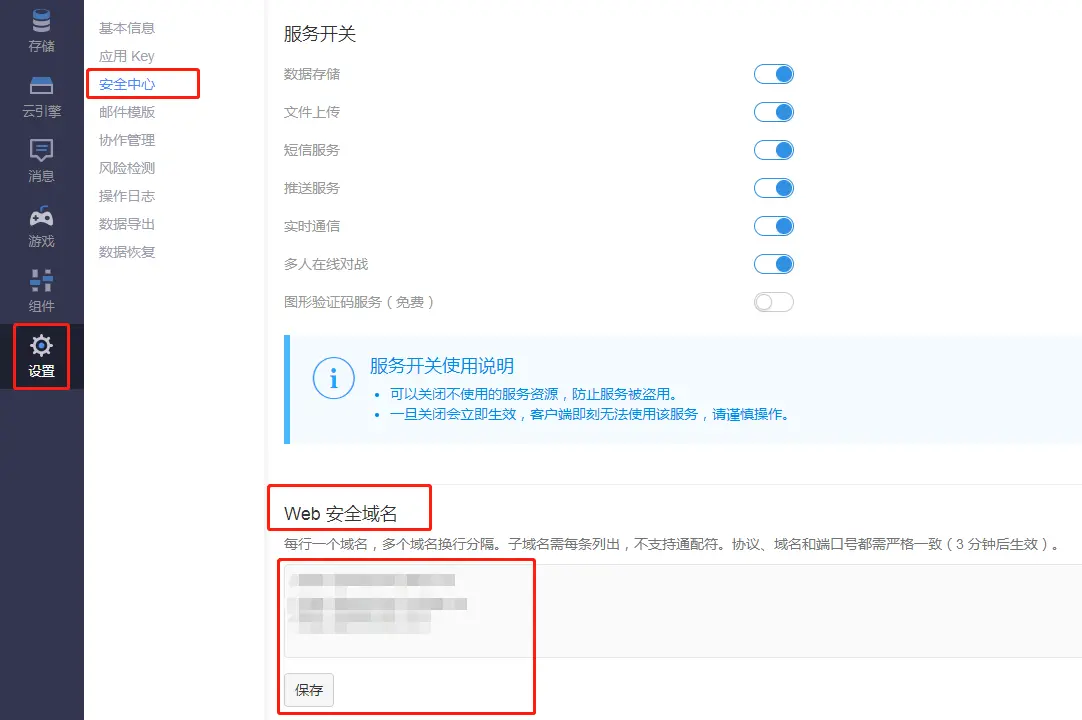Toggle the 推送服务 switch

click(x=773, y=188)
